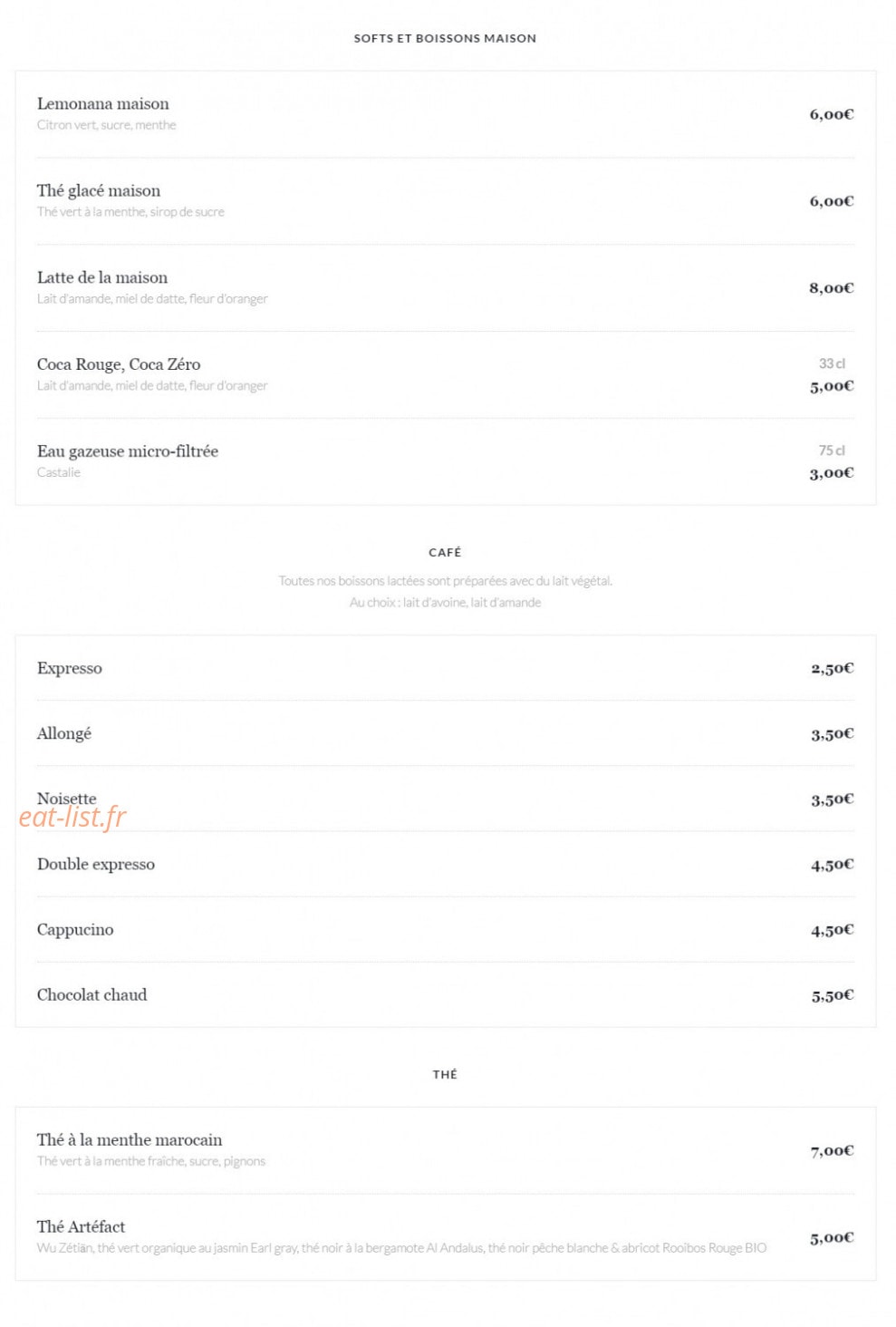Click the 5,50€ Chocolat chaud price
The image size is (896, 1327).
[833, 995]
